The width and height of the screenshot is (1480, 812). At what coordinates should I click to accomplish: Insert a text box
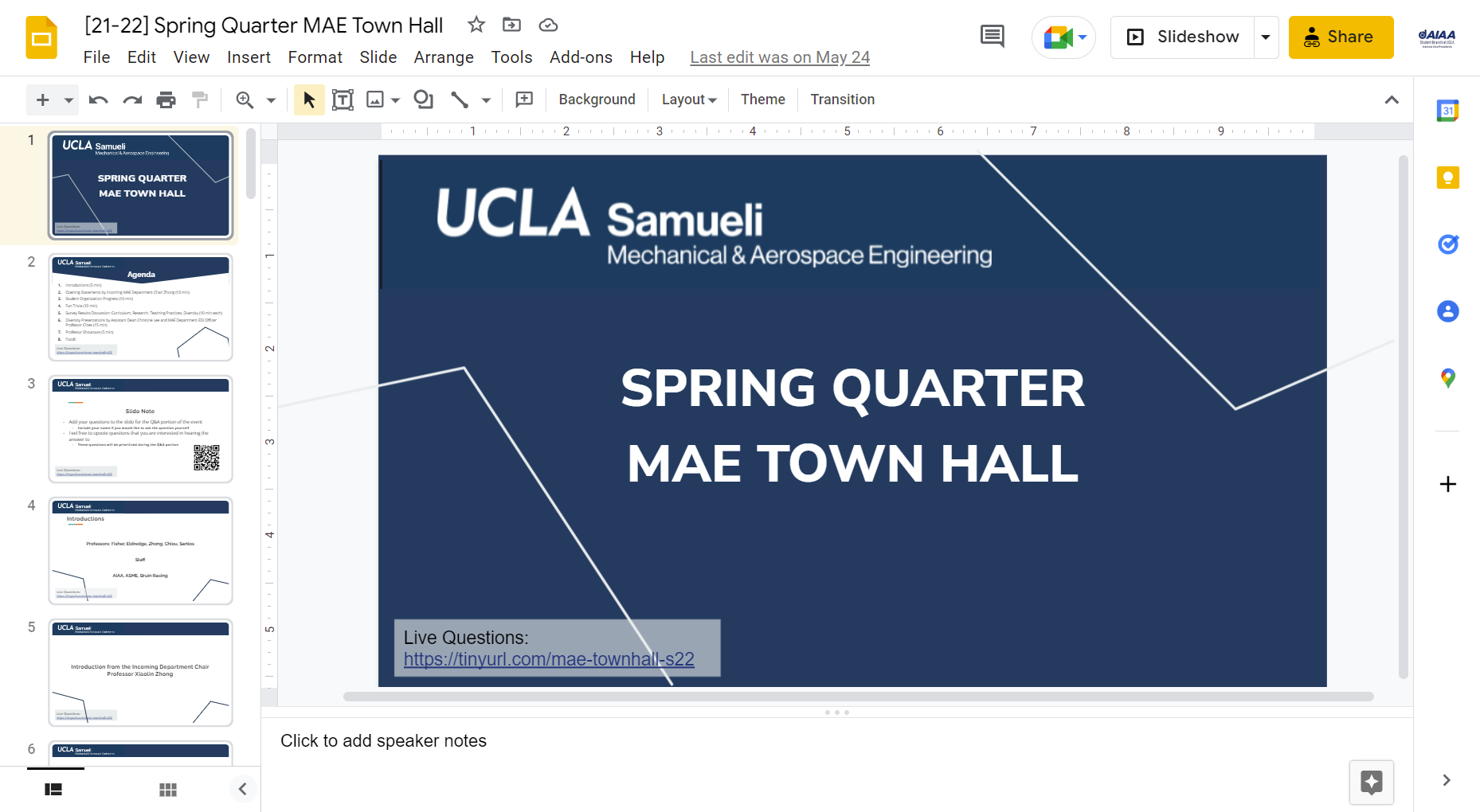click(x=343, y=100)
